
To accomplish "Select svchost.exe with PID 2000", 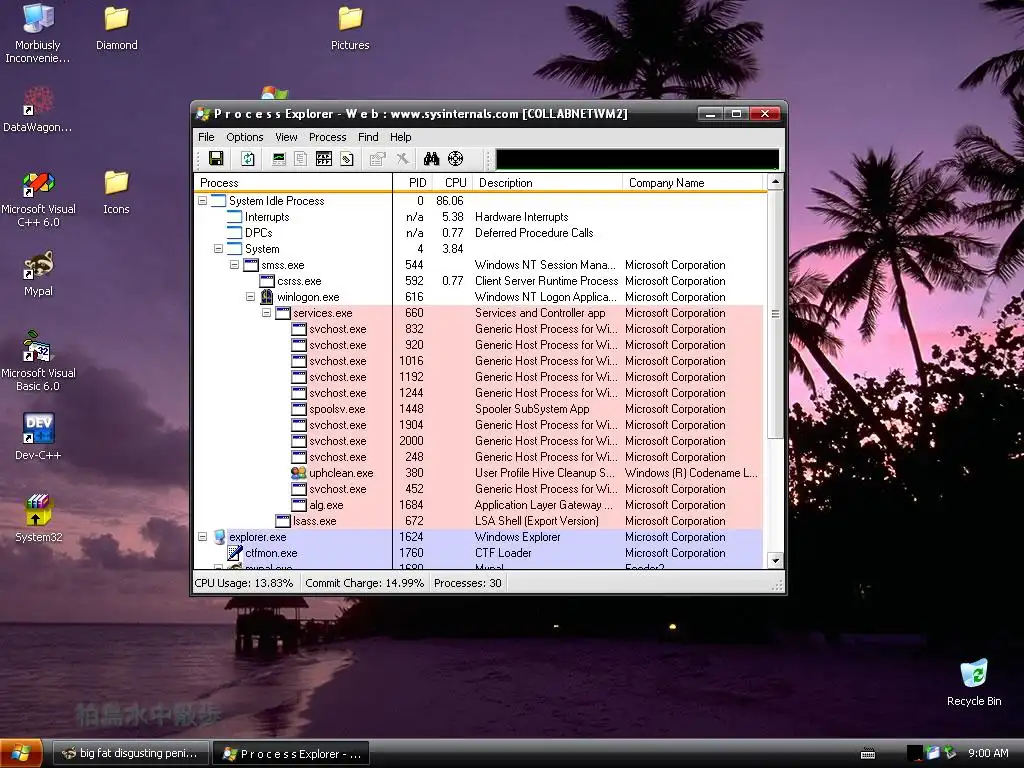I will click(479, 441).
